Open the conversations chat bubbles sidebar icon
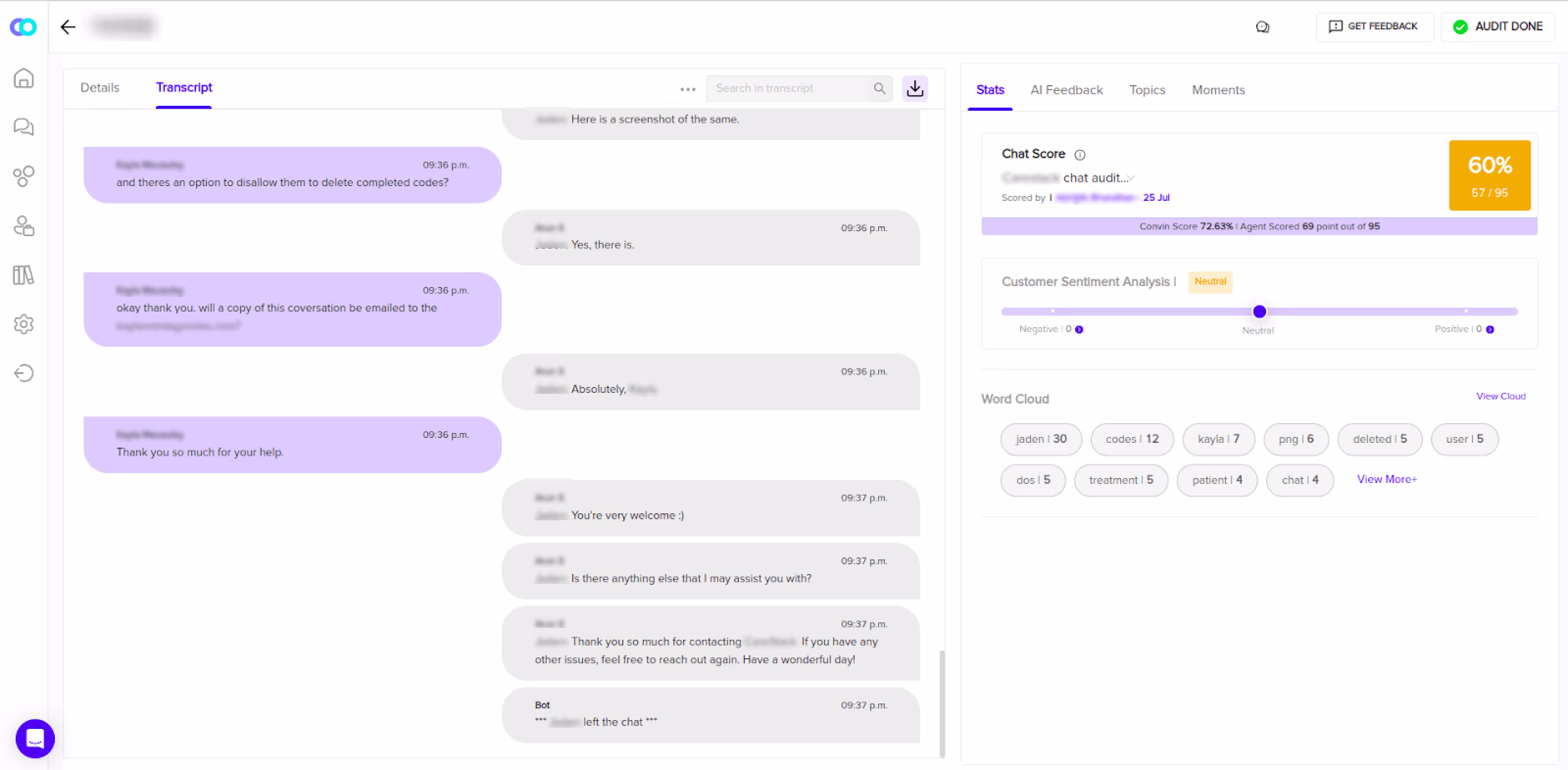 click(x=24, y=126)
